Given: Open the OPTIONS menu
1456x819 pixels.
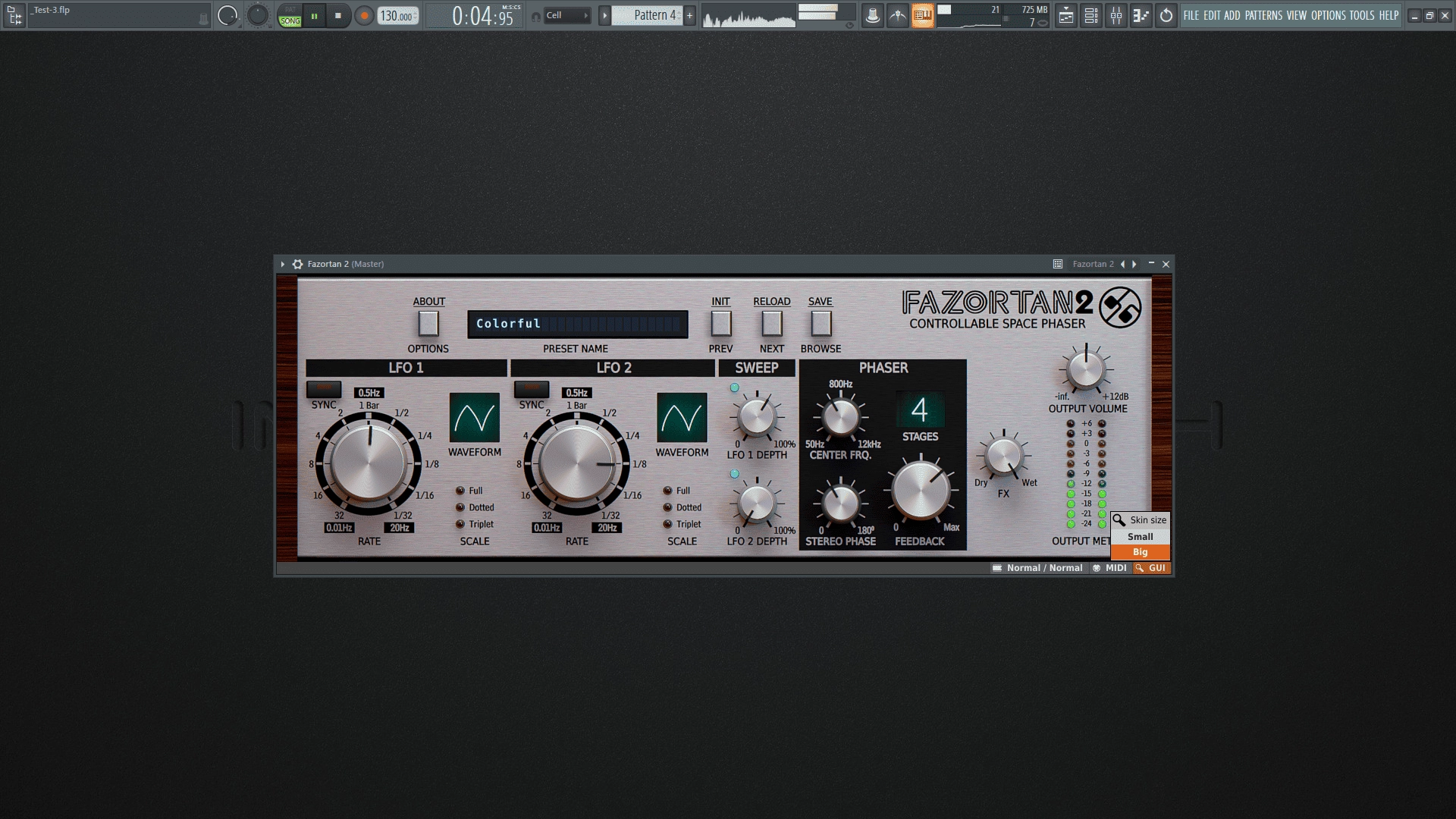Looking at the screenshot, I should pyautogui.click(x=1329, y=15).
